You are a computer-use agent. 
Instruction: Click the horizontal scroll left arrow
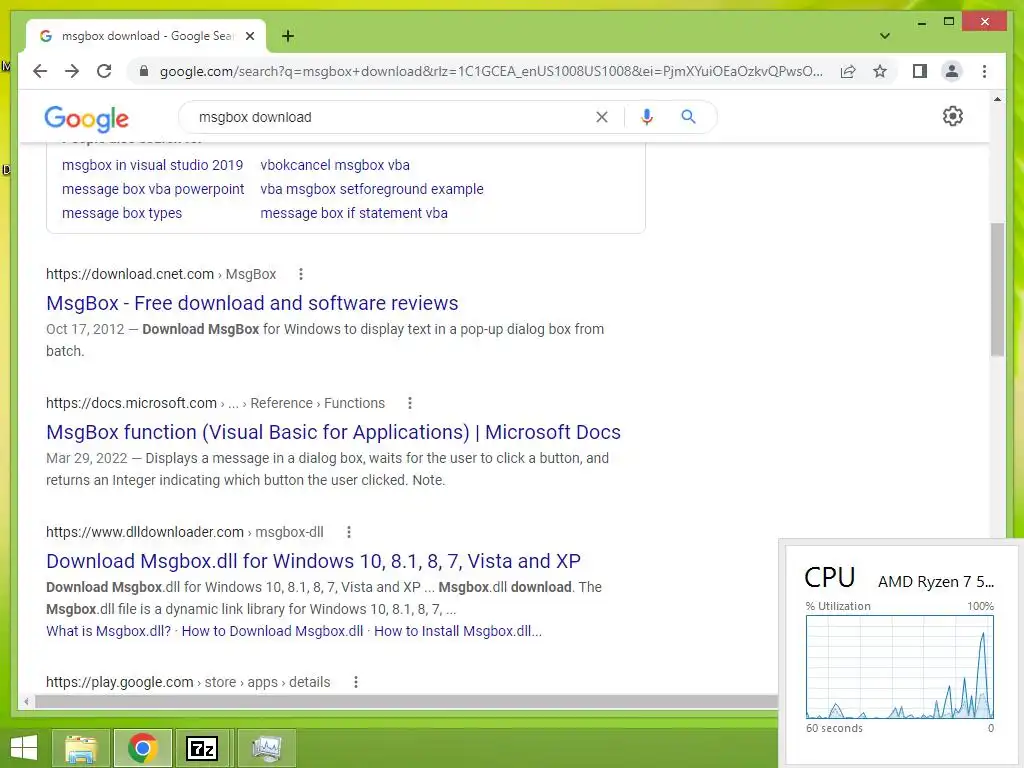pos(26,702)
